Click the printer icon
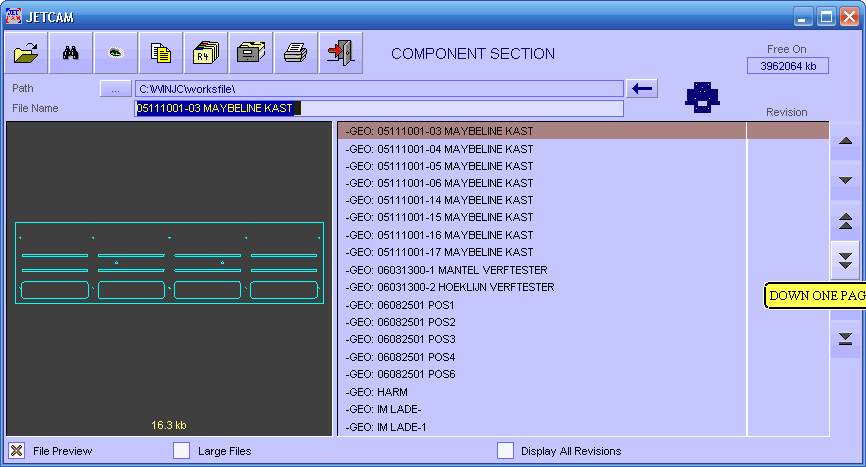Screen dimensions: 866x467 click(295, 53)
